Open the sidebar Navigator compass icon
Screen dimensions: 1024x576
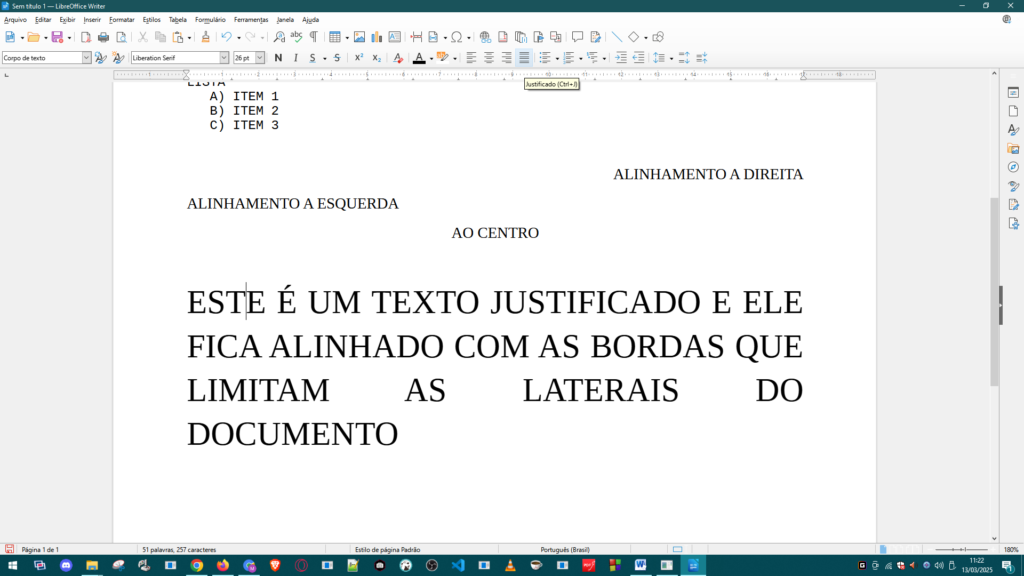(1013, 167)
